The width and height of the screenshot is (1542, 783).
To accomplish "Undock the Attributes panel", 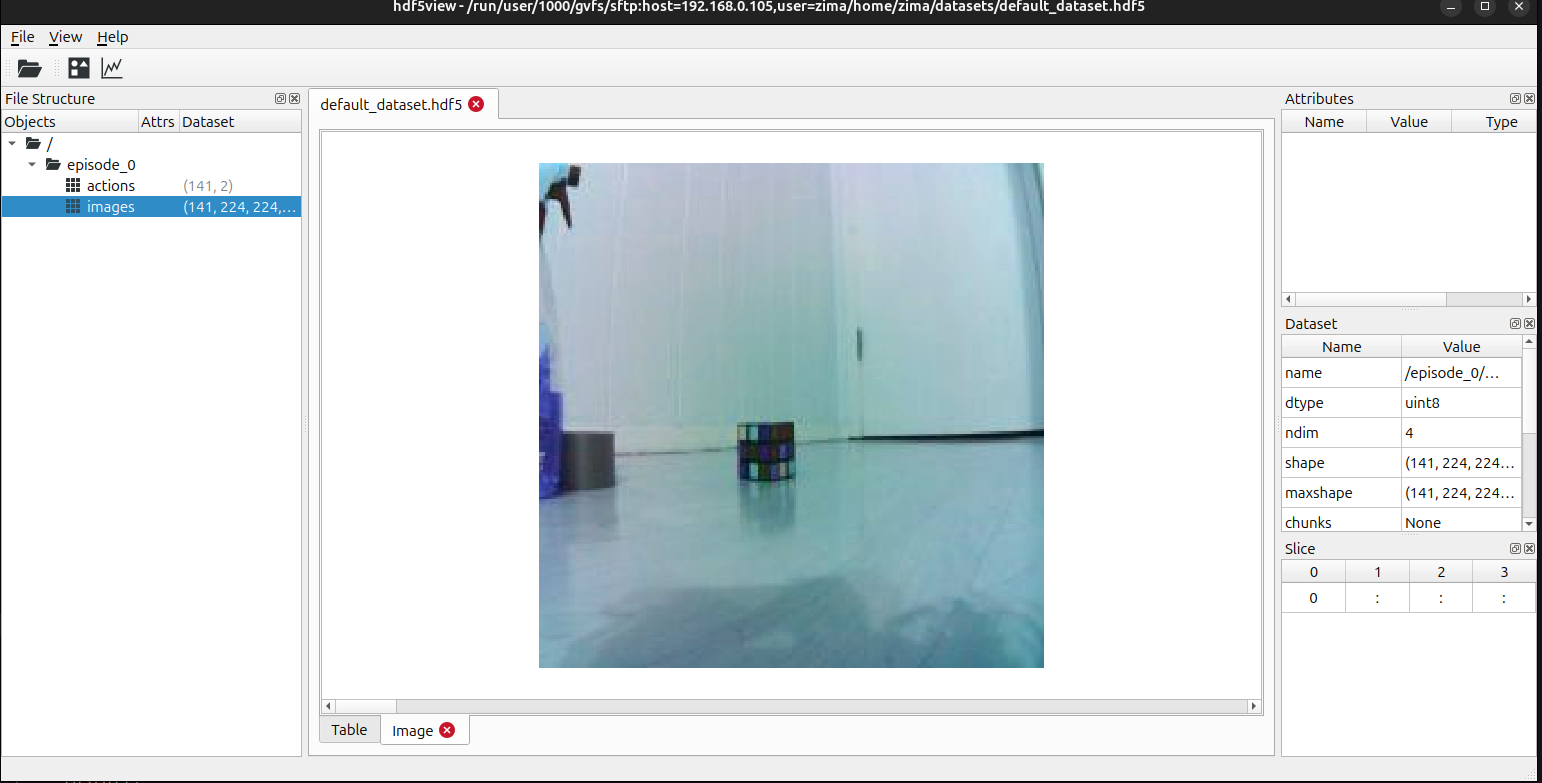I will [x=1516, y=98].
